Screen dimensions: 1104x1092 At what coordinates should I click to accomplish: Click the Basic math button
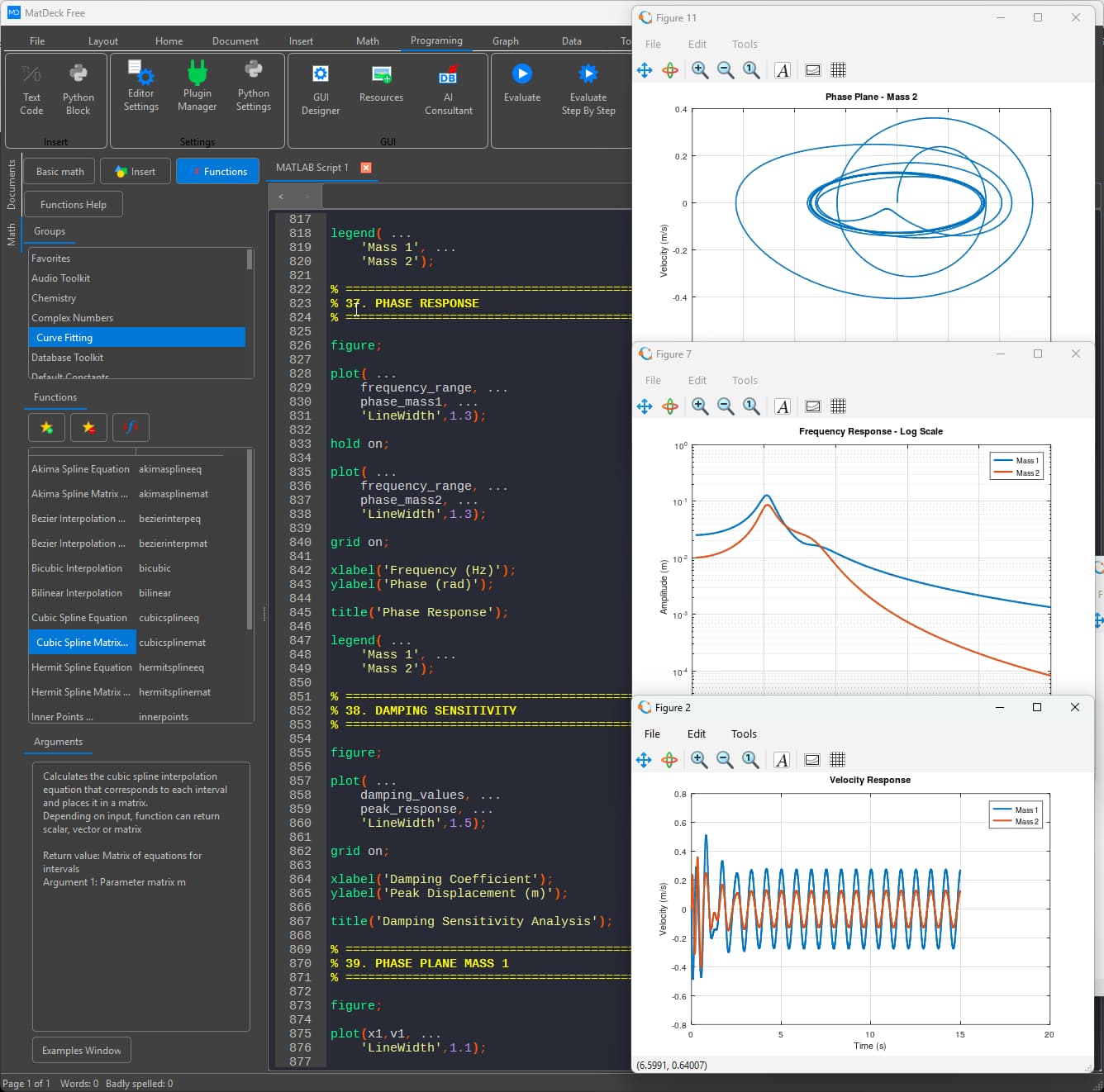coord(59,172)
